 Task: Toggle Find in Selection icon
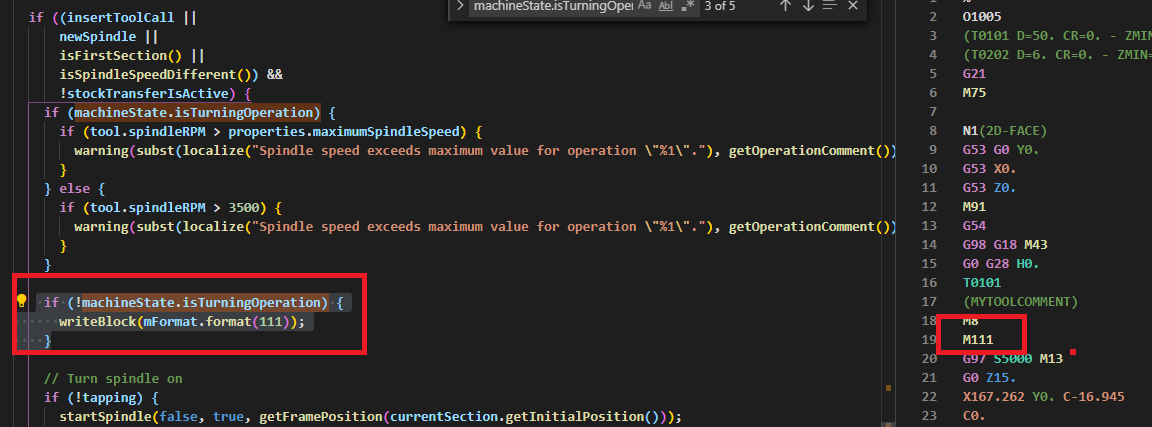click(830, 6)
